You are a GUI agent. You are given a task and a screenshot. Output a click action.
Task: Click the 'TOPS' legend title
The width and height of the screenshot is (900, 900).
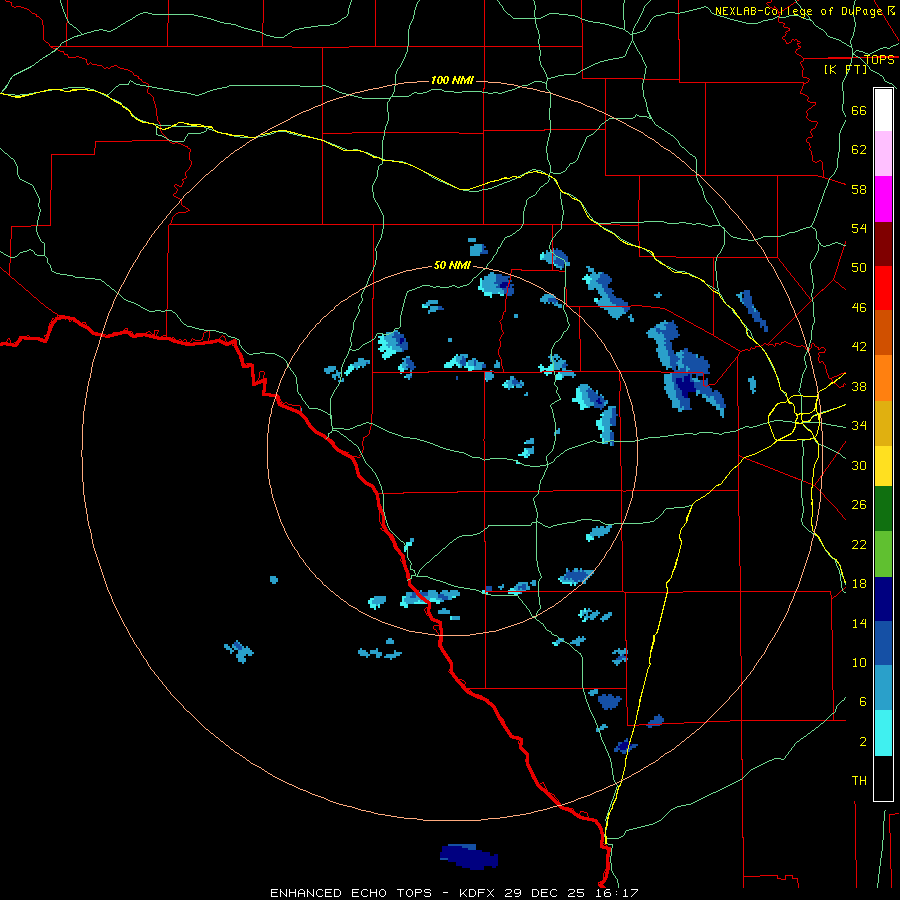pos(879,60)
